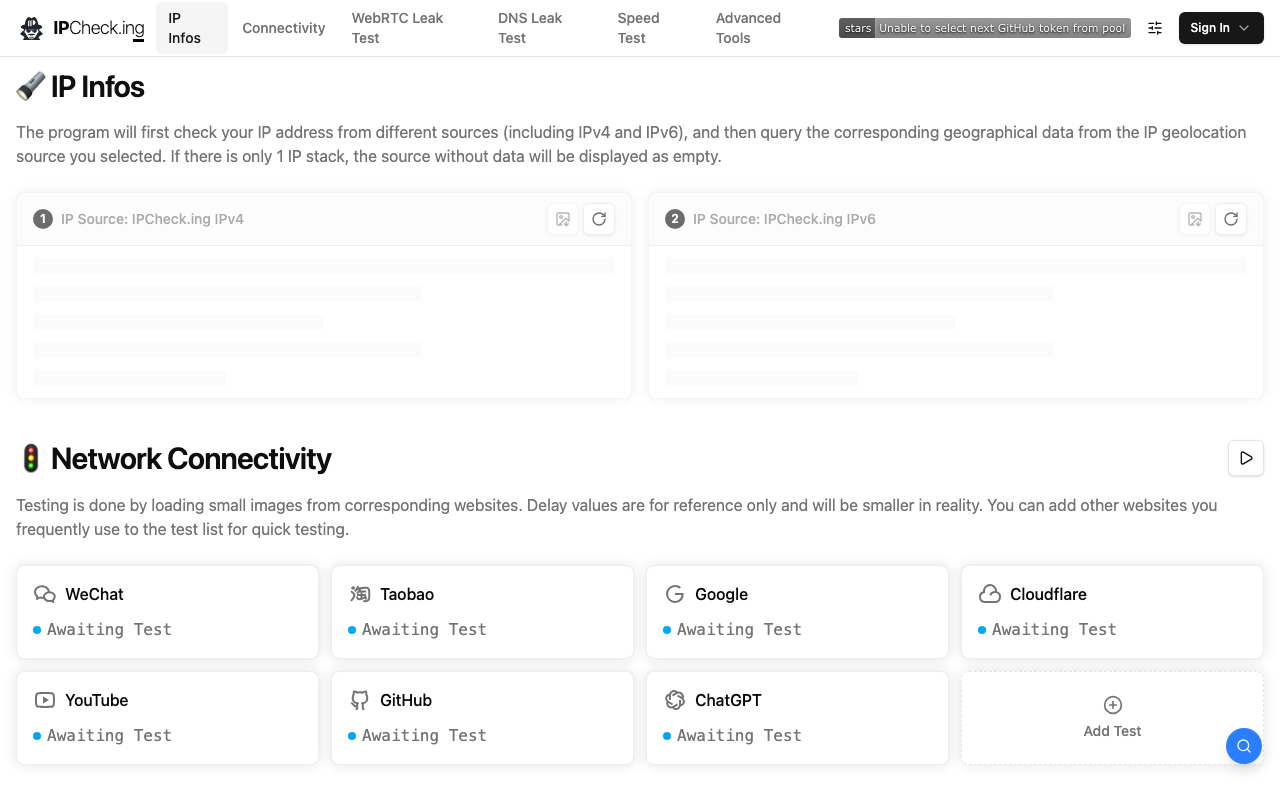Click the Google G icon
Screen dimensions: 1280x800
click(675, 594)
